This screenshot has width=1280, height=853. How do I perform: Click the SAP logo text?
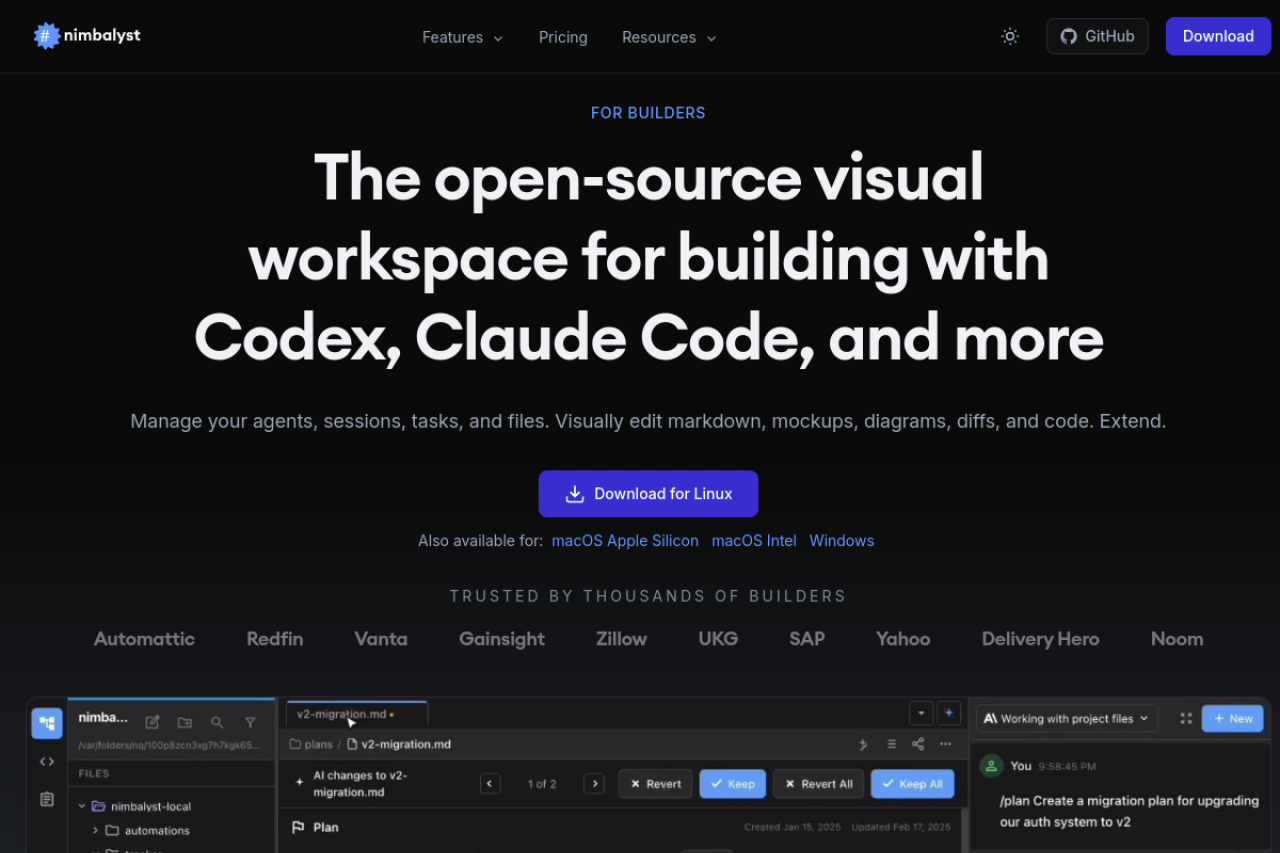click(x=807, y=639)
